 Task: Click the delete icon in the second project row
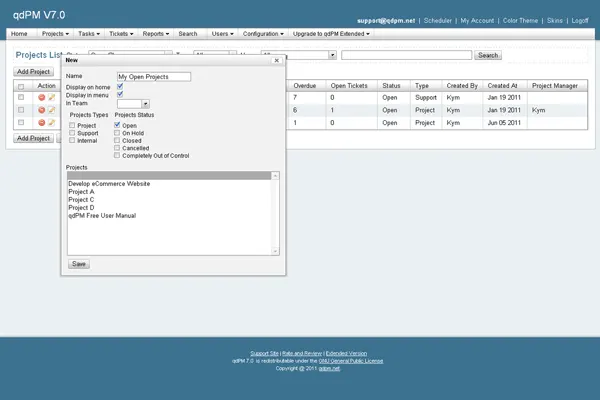point(41,110)
